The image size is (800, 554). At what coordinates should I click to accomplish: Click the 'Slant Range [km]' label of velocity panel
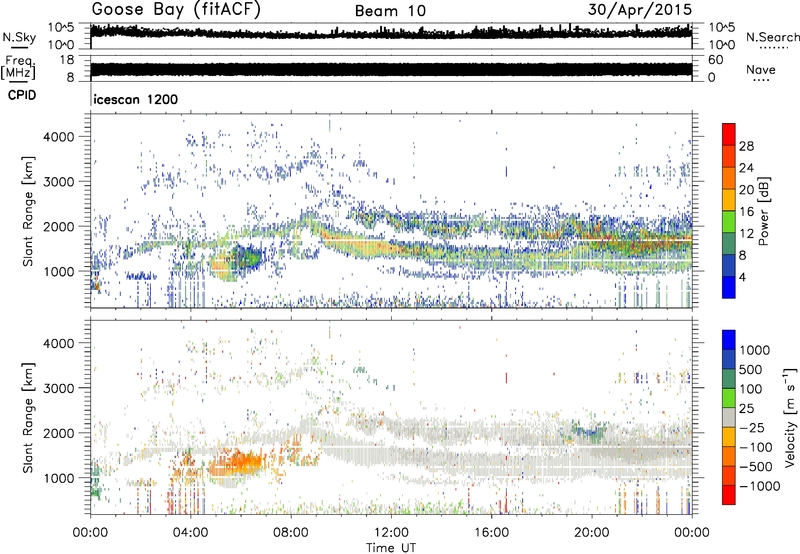[28, 417]
